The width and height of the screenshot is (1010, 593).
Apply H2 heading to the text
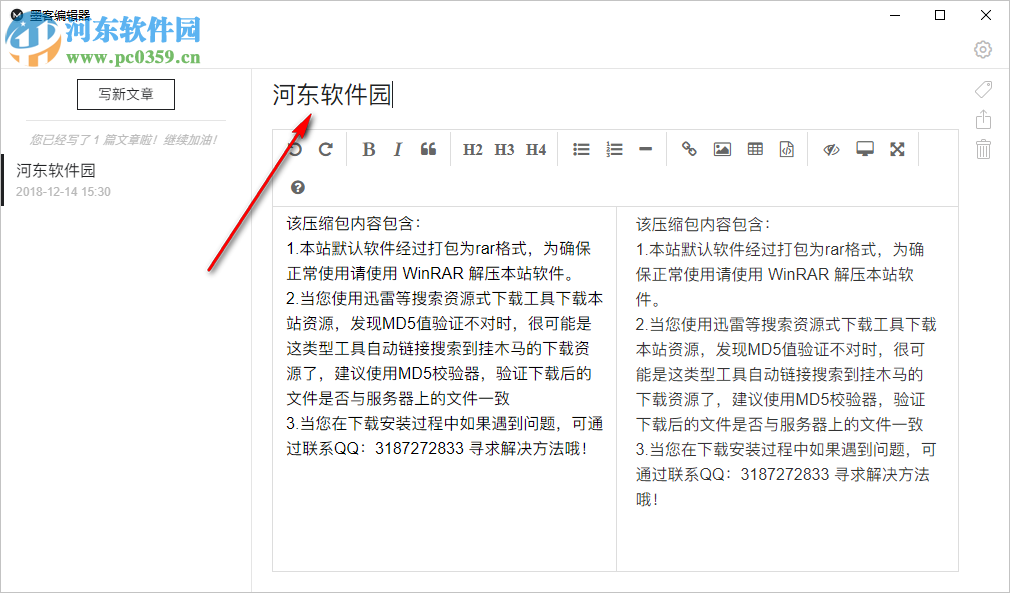click(472, 148)
